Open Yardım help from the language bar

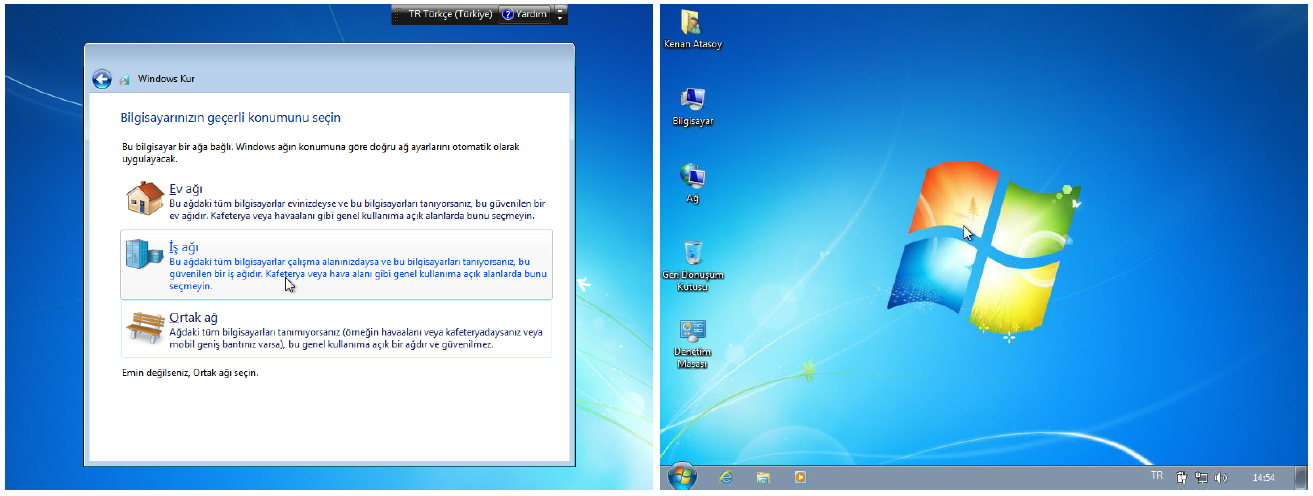524,15
